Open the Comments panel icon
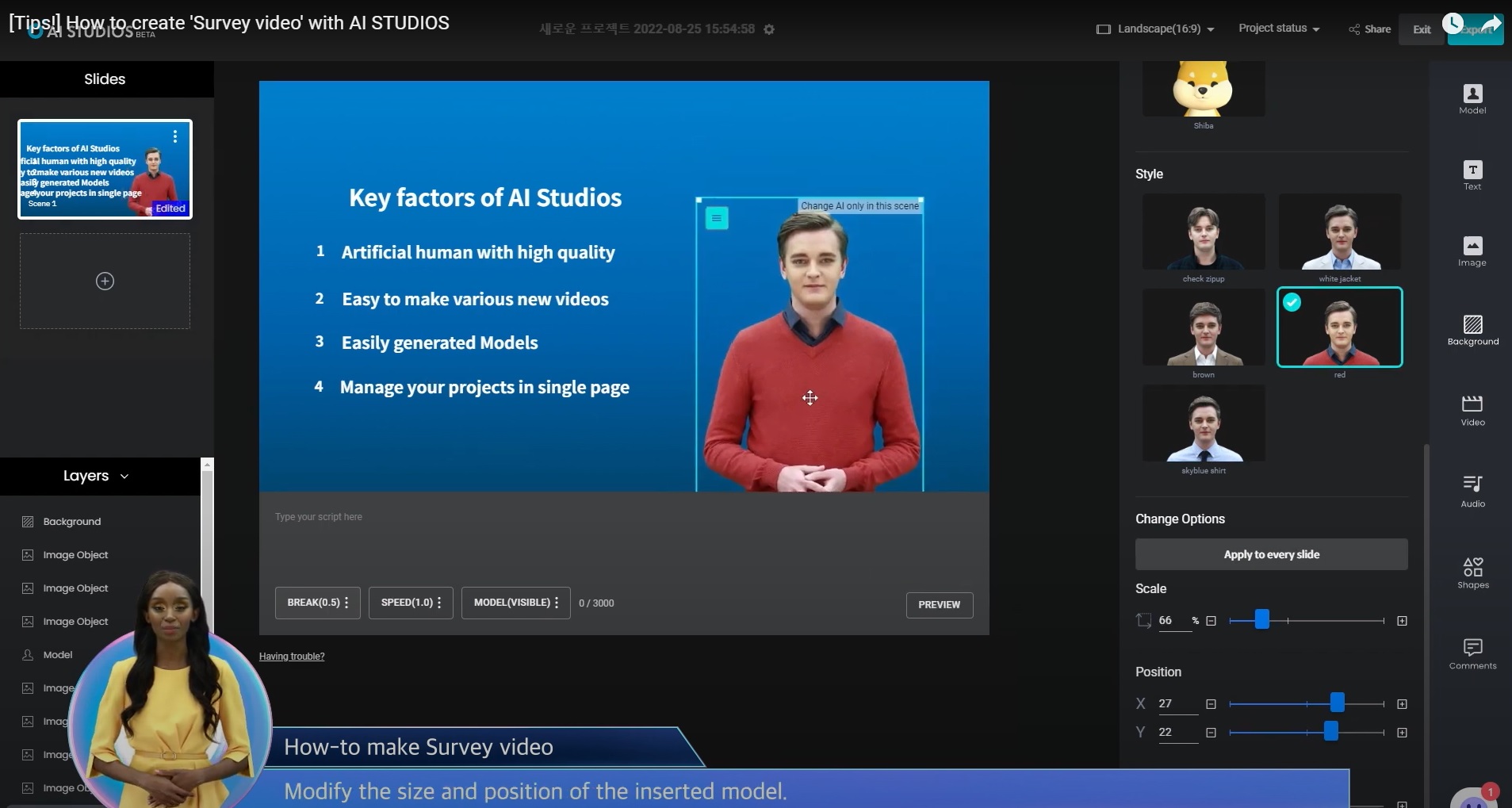This screenshot has width=1512, height=808. point(1472,653)
